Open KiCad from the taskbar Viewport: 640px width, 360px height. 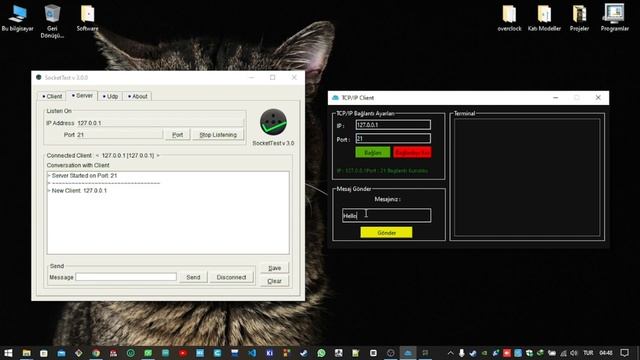[269, 353]
